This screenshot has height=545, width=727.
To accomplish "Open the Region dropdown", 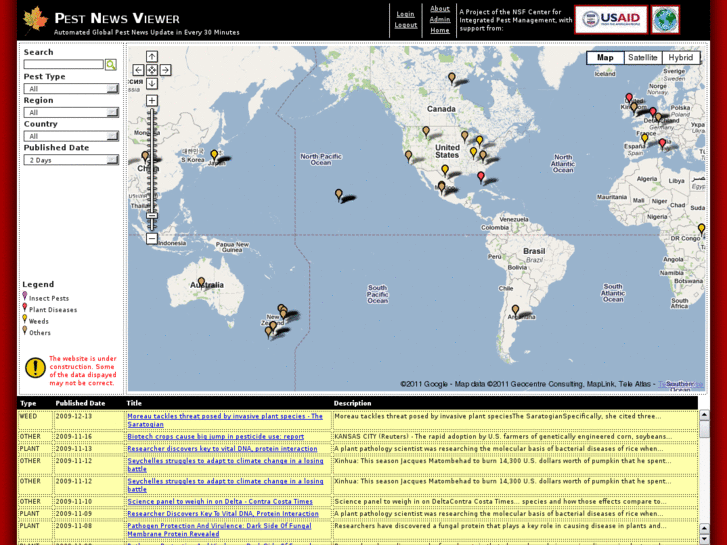I will coord(71,112).
